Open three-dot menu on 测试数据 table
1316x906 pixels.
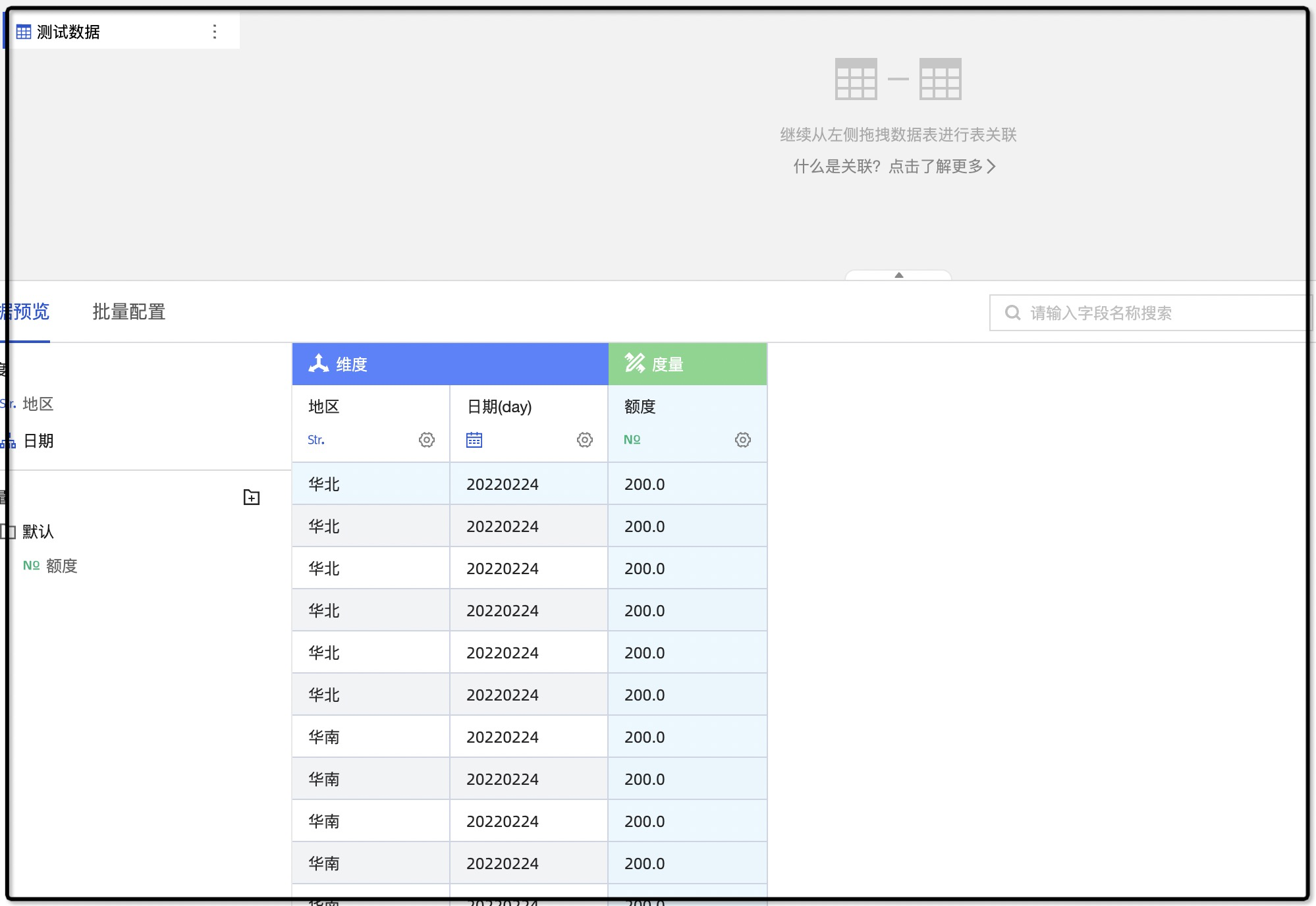[x=215, y=32]
